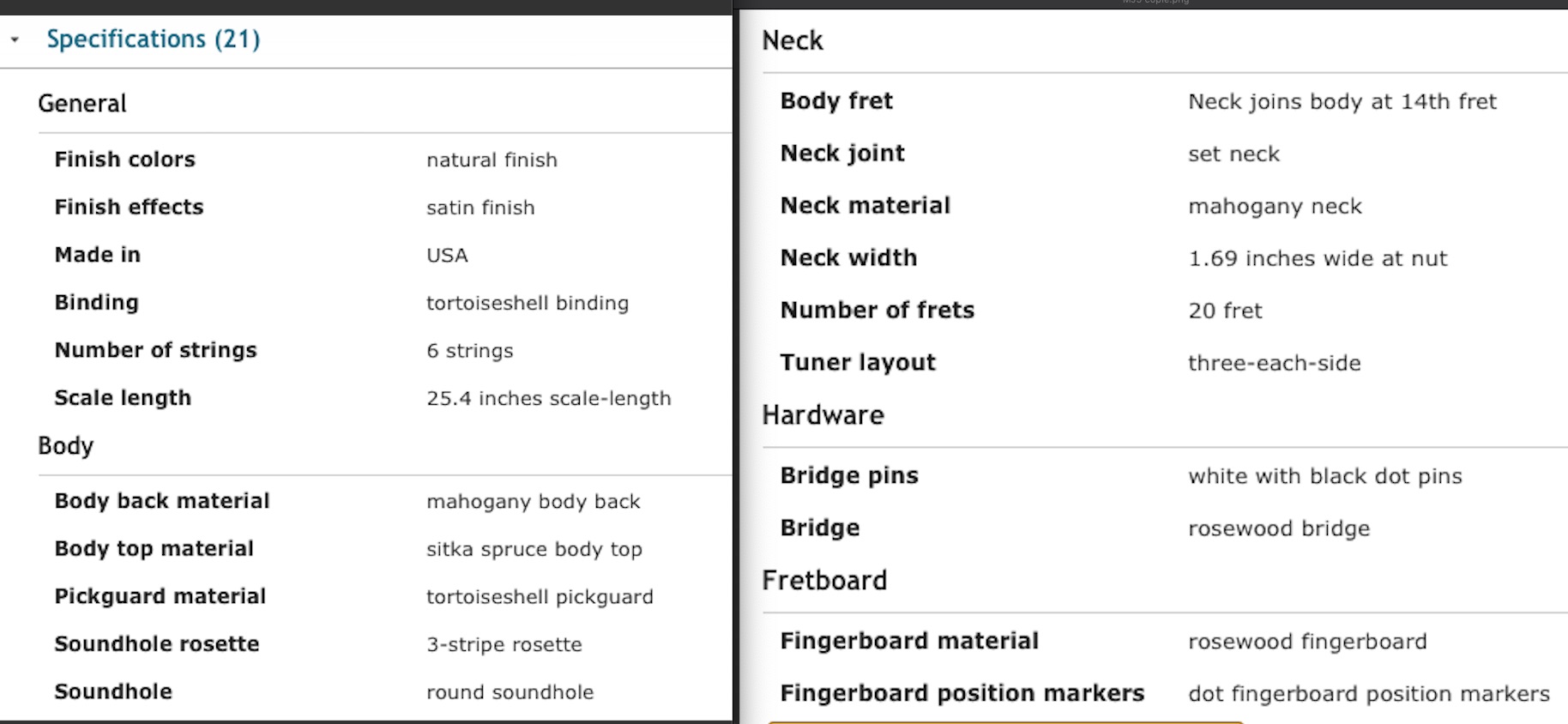The image size is (1568, 724).
Task: Select '1.69 inches wide at nut' value
Action: (1318, 259)
